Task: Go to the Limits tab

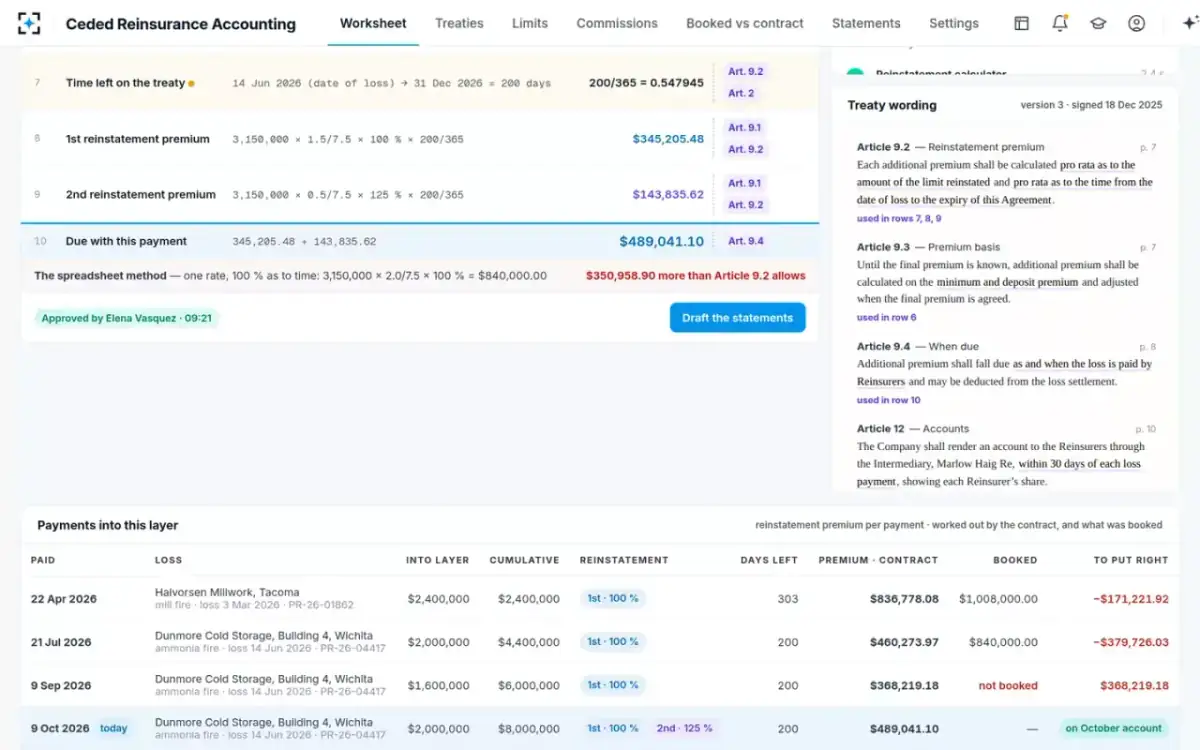Action: pyautogui.click(x=530, y=23)
